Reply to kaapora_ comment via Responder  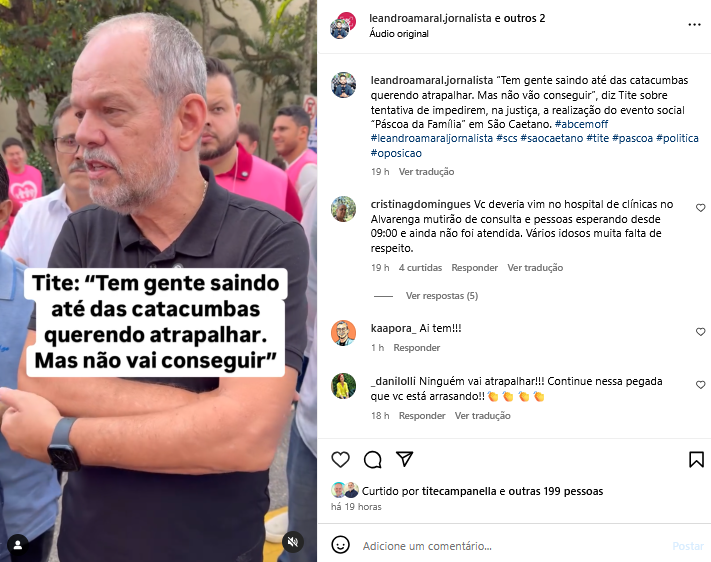coord(416,348)
